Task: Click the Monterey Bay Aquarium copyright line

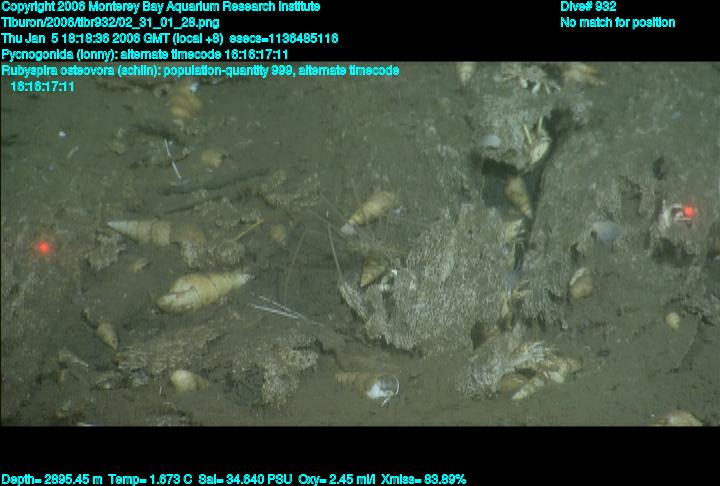Action: pos(161,7)
